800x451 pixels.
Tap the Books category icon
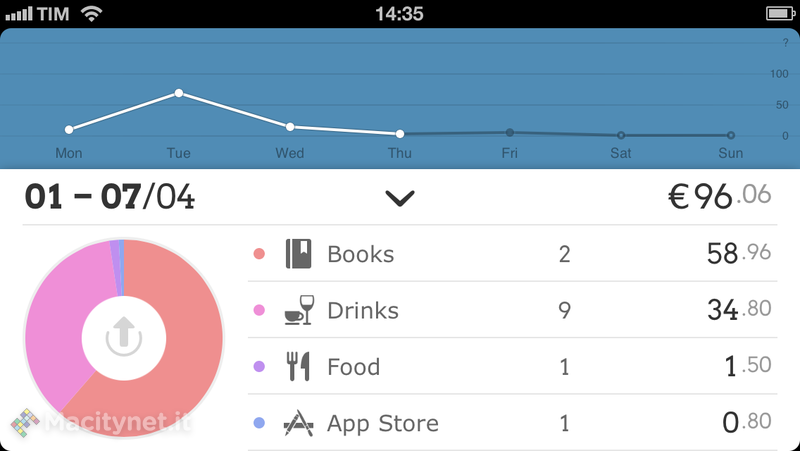click(x=299, y=254)
